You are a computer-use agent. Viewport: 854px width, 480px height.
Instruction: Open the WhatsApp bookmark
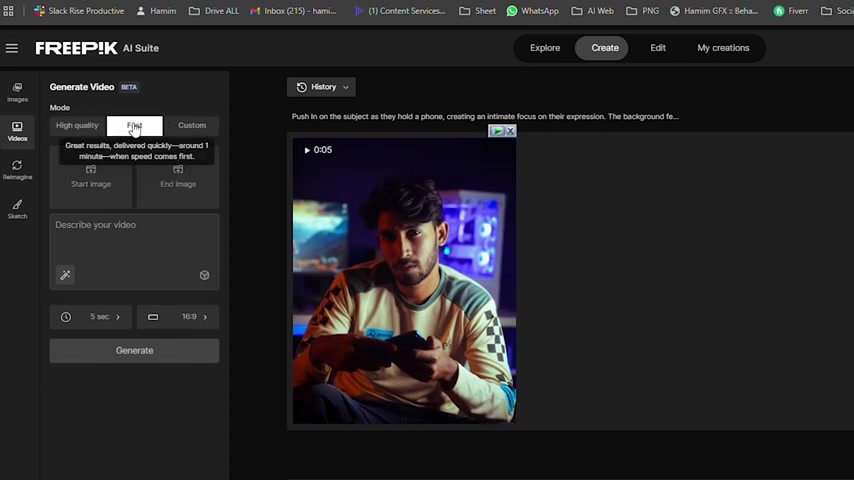click(x=533, y=11)
